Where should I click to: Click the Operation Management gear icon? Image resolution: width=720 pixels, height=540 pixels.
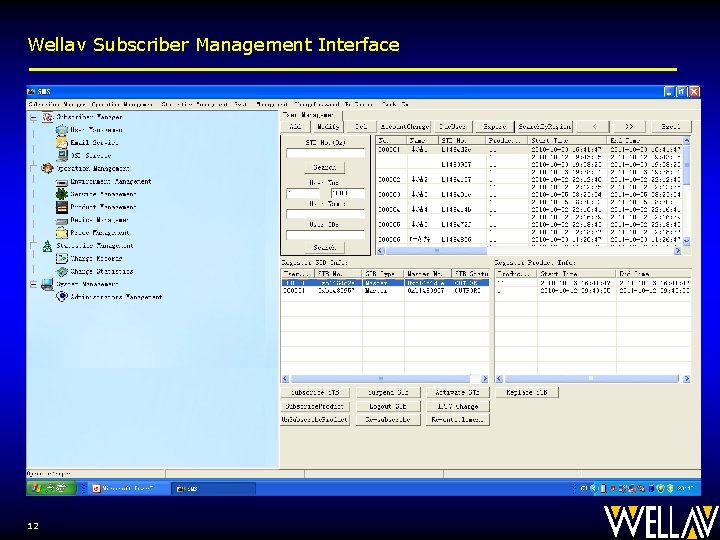click(48, 169)
